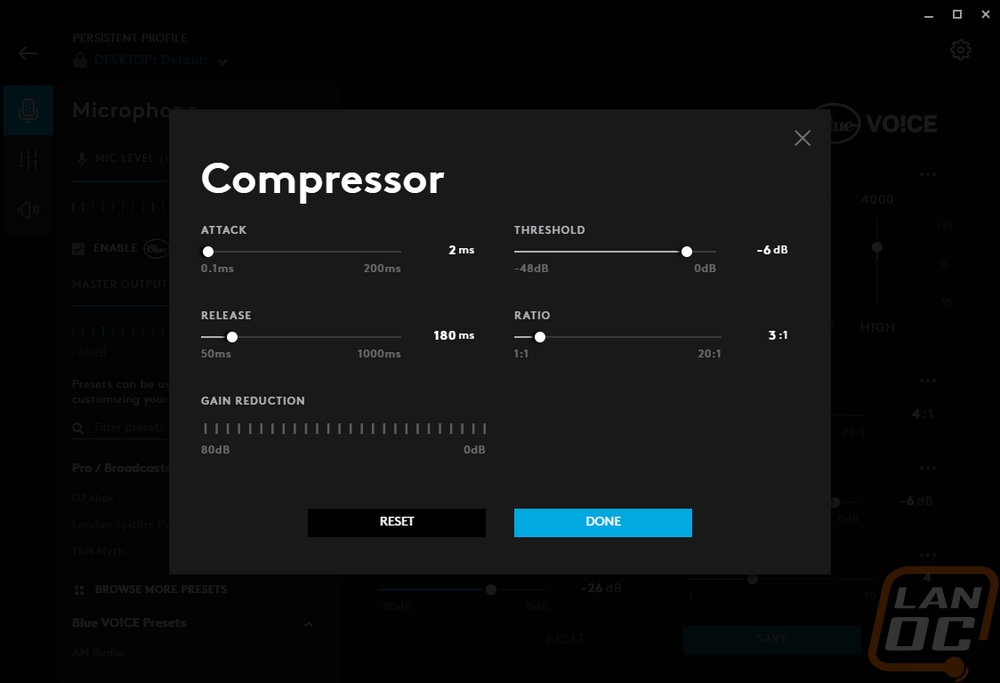The width and height of the screenshot is (1000, 683).
Task: Open settings via the gear icon
Action: coord(960,50)
